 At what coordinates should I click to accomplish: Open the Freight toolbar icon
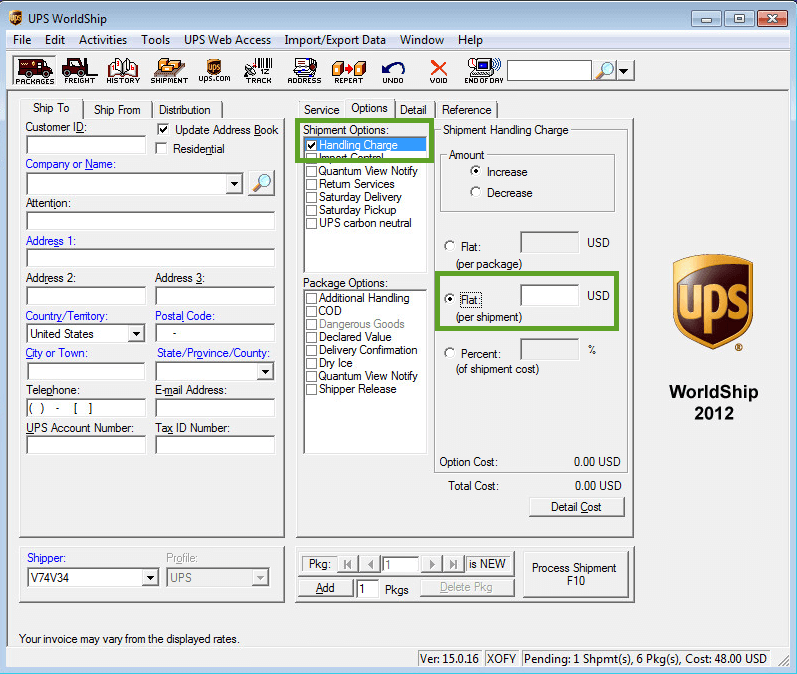coord(79,71)
